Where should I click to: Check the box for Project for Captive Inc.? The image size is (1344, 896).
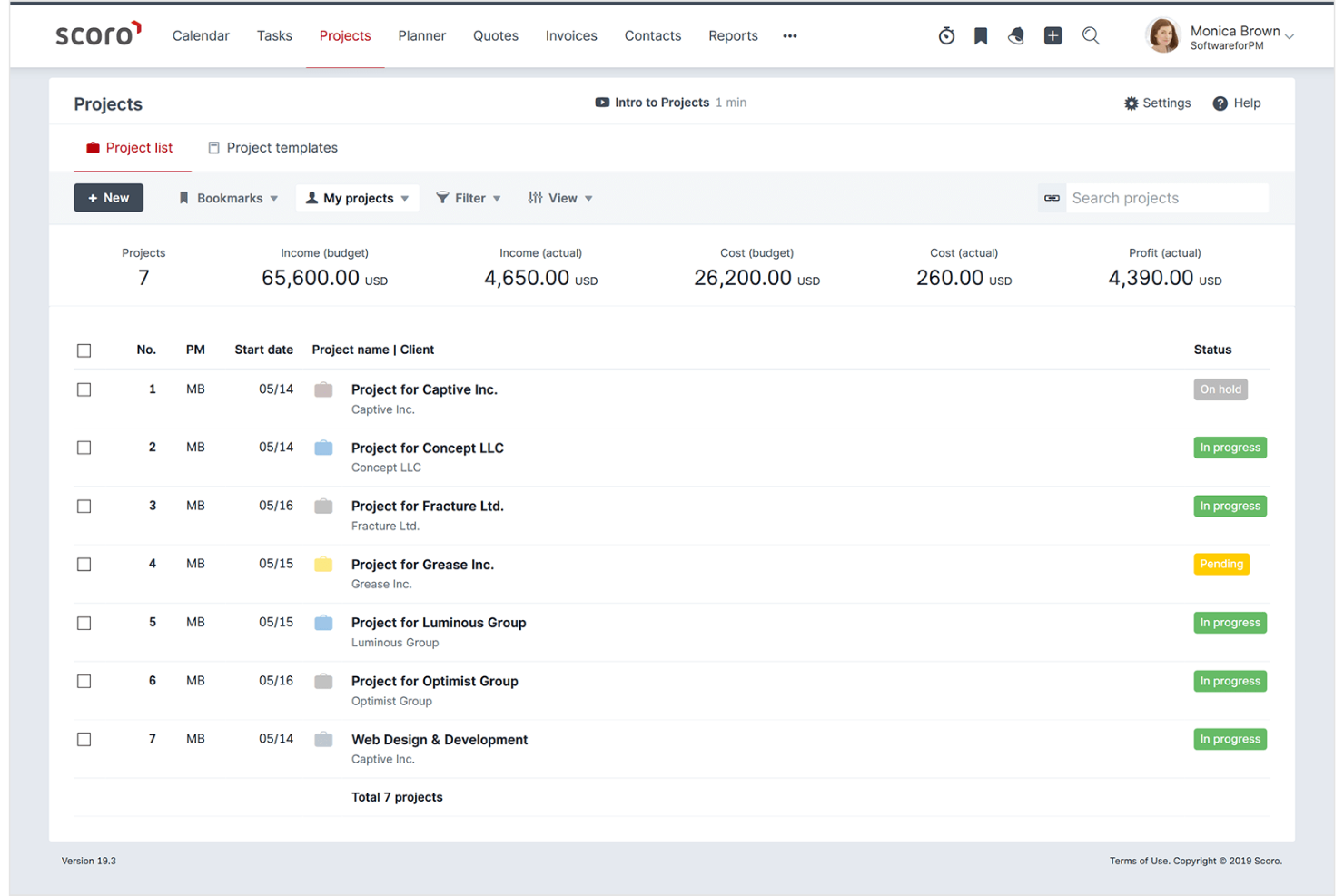point(84,389)
